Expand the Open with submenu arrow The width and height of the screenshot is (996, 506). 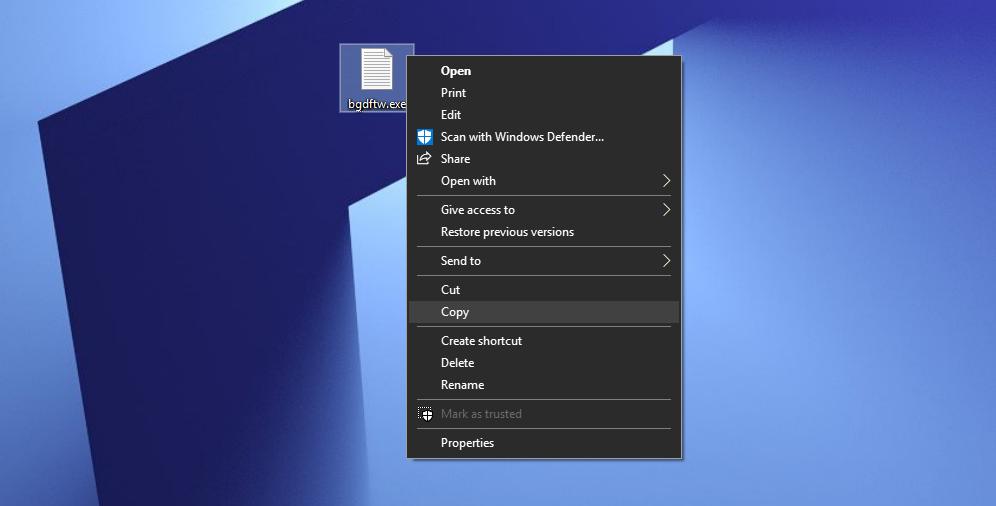click(666, 181)
